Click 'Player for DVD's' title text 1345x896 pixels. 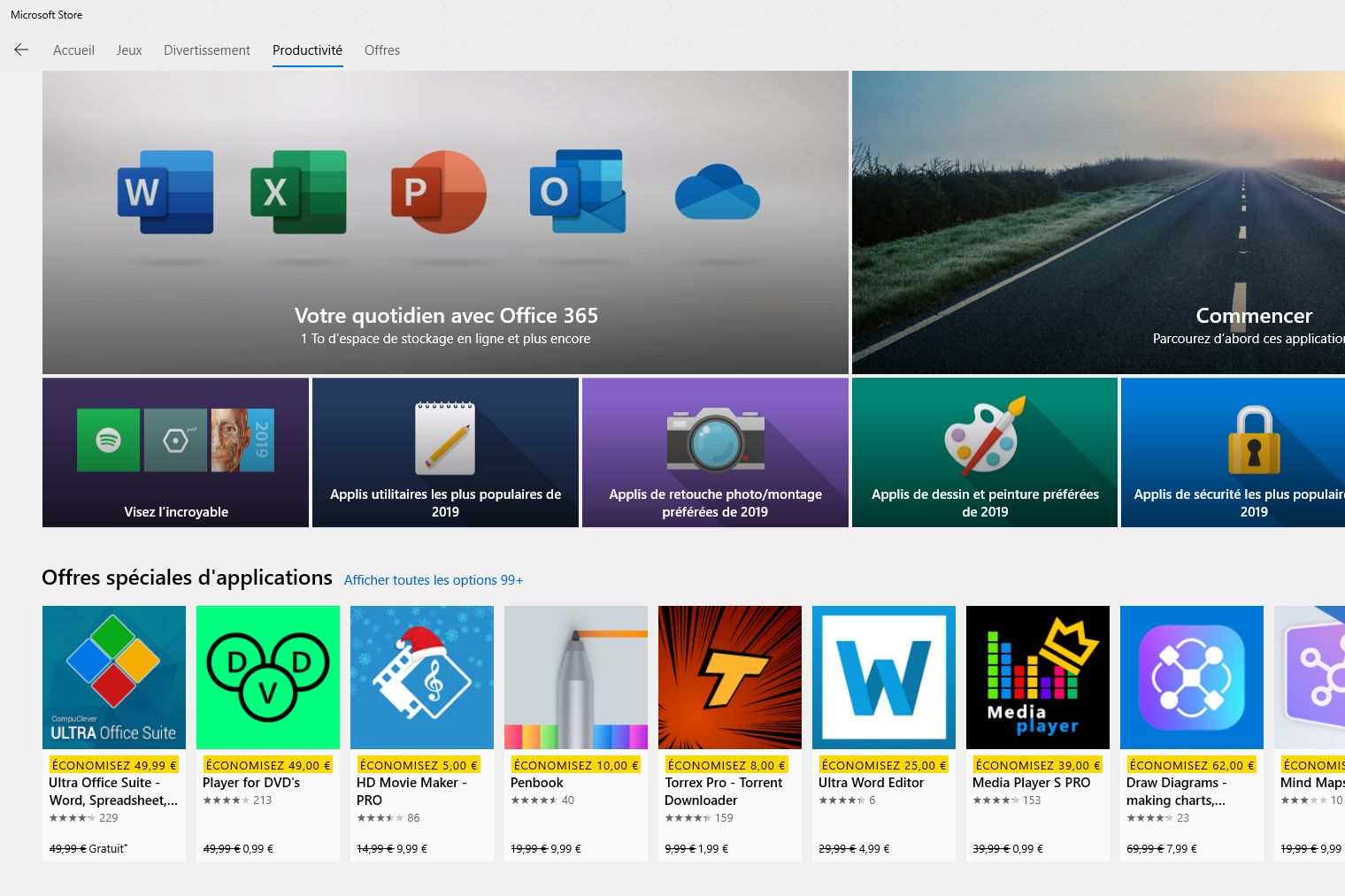251,783
